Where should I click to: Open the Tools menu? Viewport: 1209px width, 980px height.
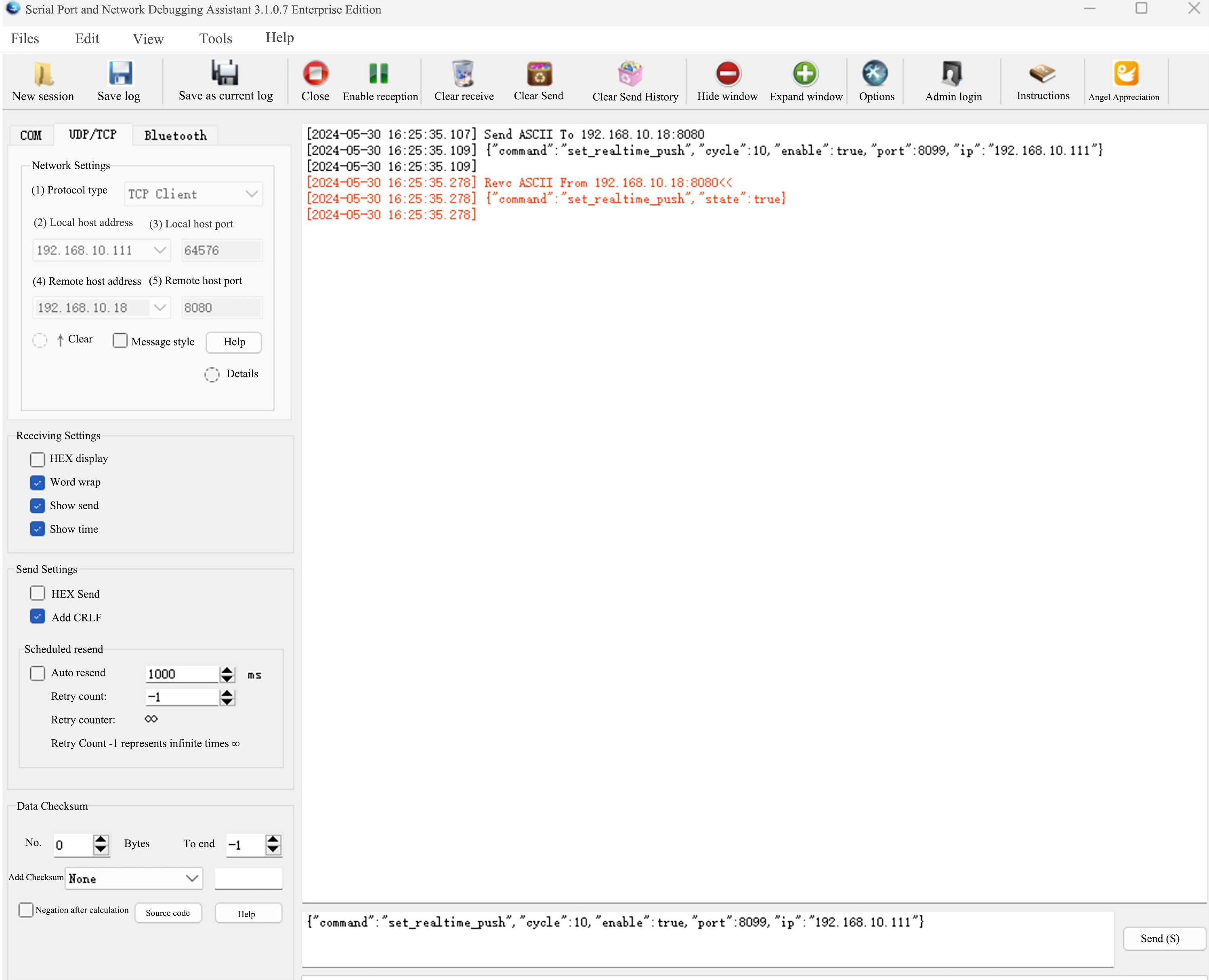pyautogui.click(x=216, y=38)
